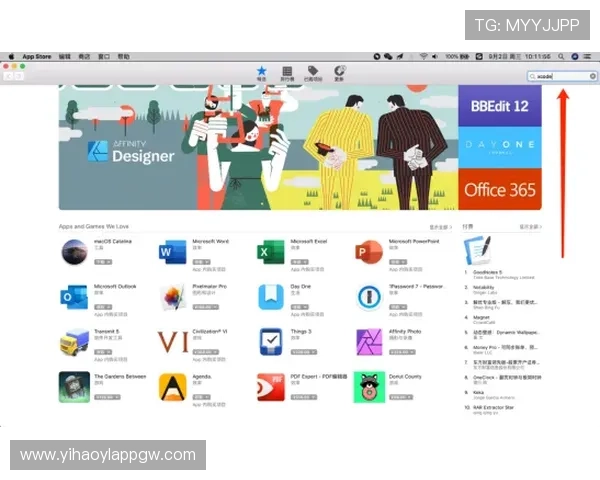Click the BBEdit 12 promo tile
600x480 pixels.
click(x=501, y=105)
